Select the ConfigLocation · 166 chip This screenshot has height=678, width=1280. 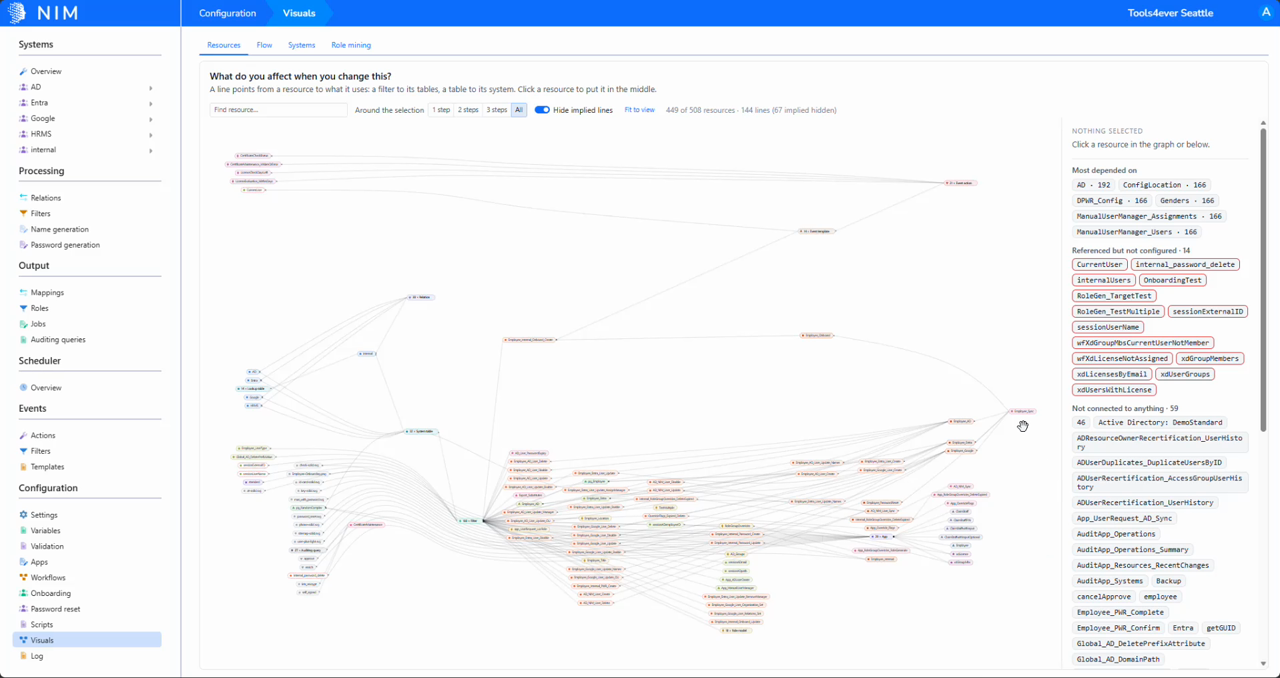coord(1165,185)
